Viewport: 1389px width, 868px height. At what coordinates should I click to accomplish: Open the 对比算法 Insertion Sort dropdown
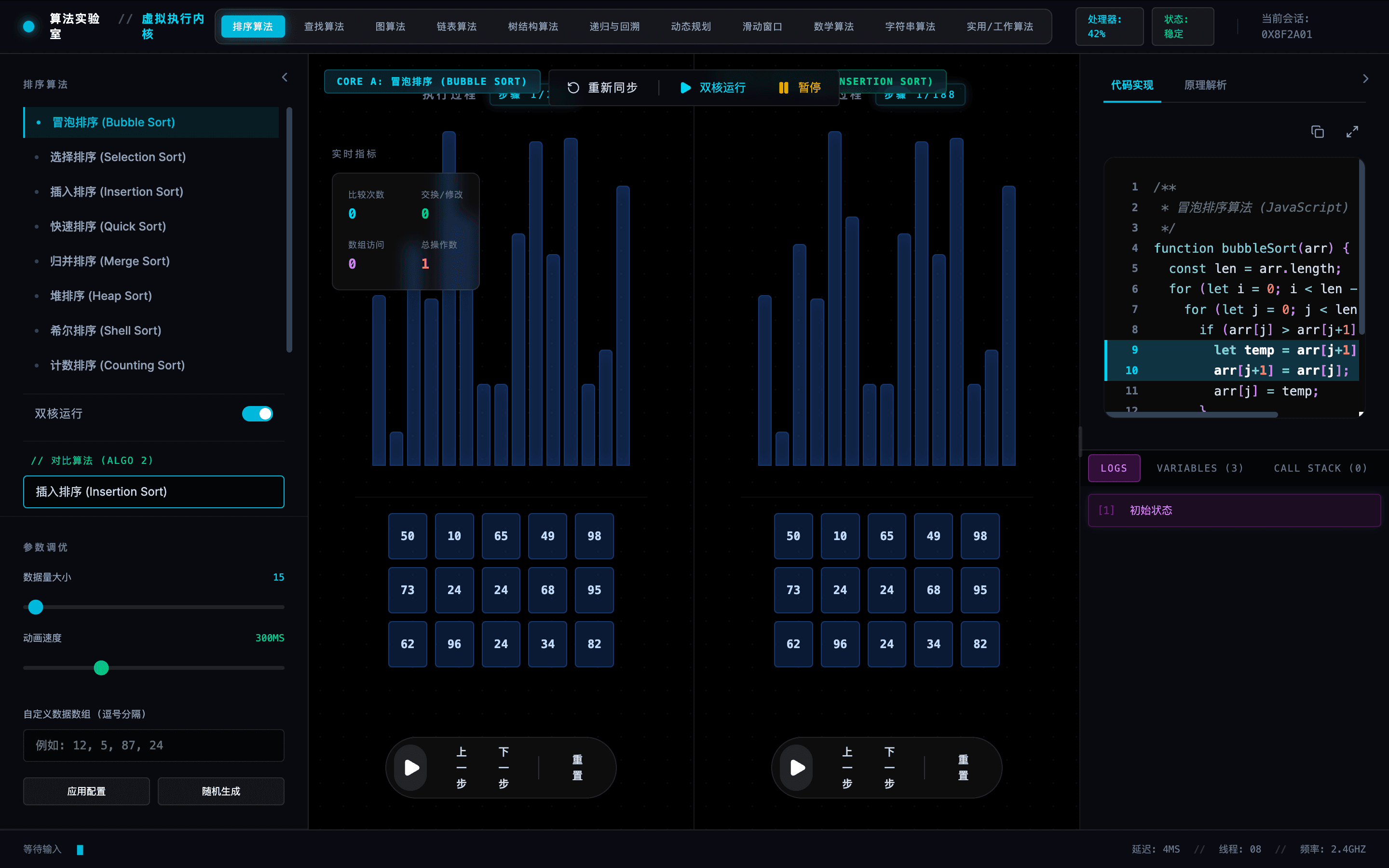[153, 491]
